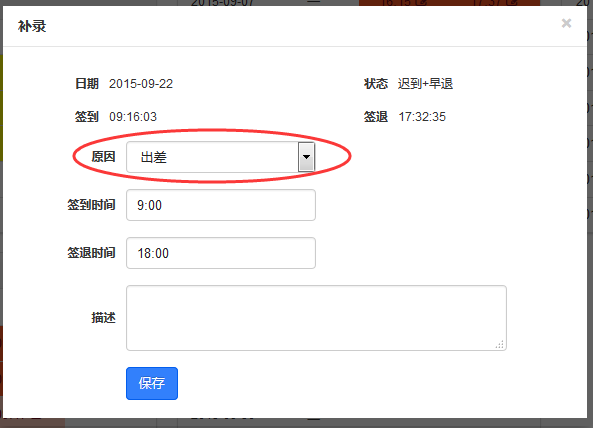The height and width of the screenshot is (428, 593).
Task: Click the edit icon beside 17:37 in the background
Action: point(513,3)
